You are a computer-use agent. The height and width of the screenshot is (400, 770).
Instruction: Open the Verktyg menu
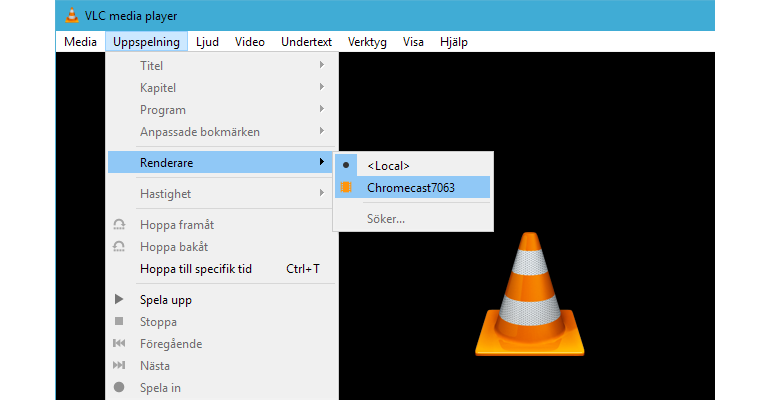click(x=367, y=42)
